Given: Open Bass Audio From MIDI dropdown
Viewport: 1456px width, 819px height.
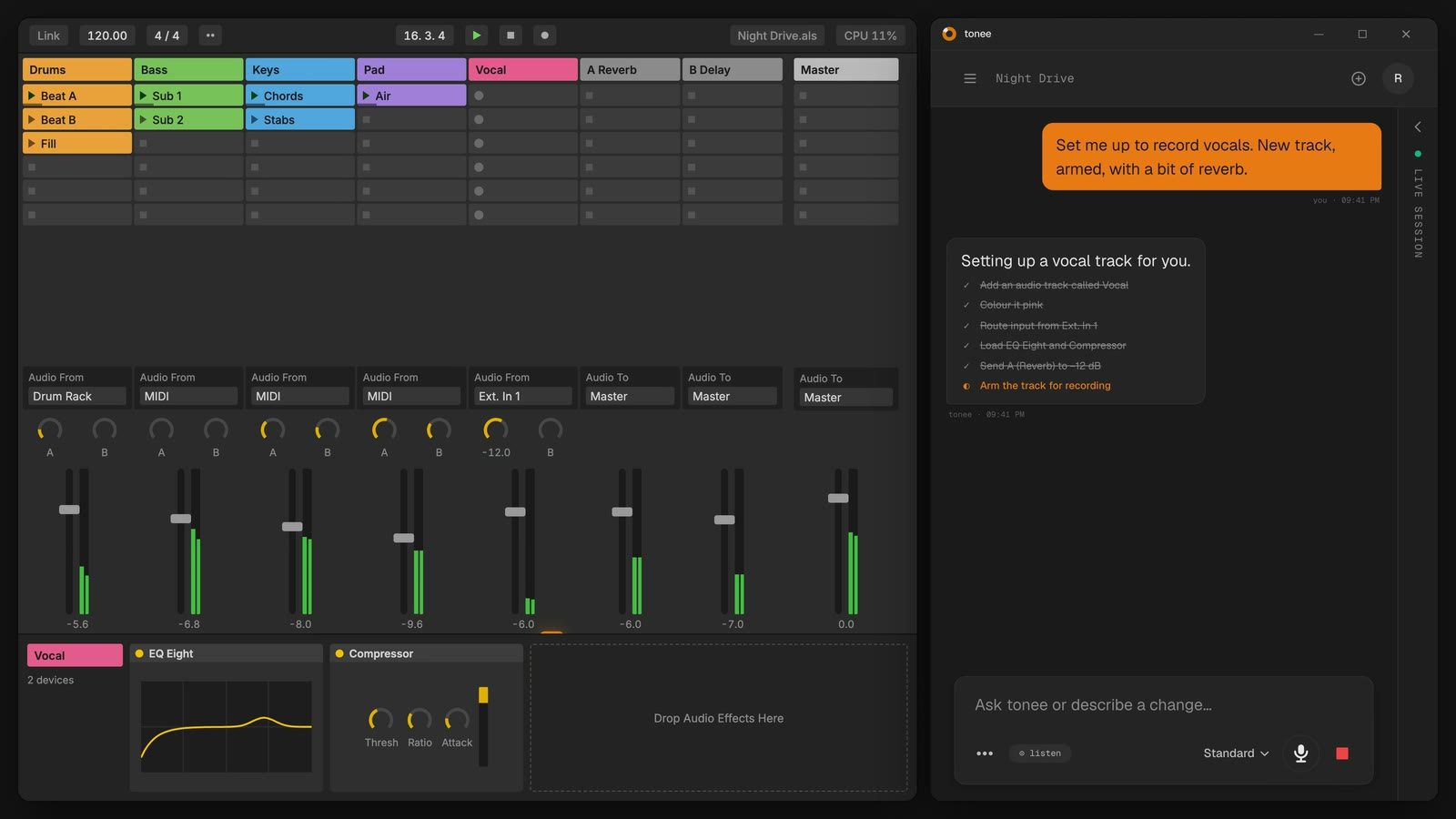Looking at the screenshot, I should (x=188, y=396).
